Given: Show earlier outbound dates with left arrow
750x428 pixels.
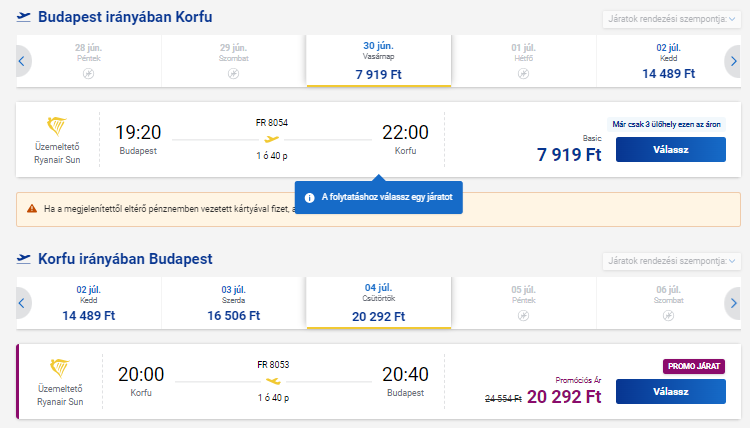Looking at the screenshot, I should pos(22,61).
